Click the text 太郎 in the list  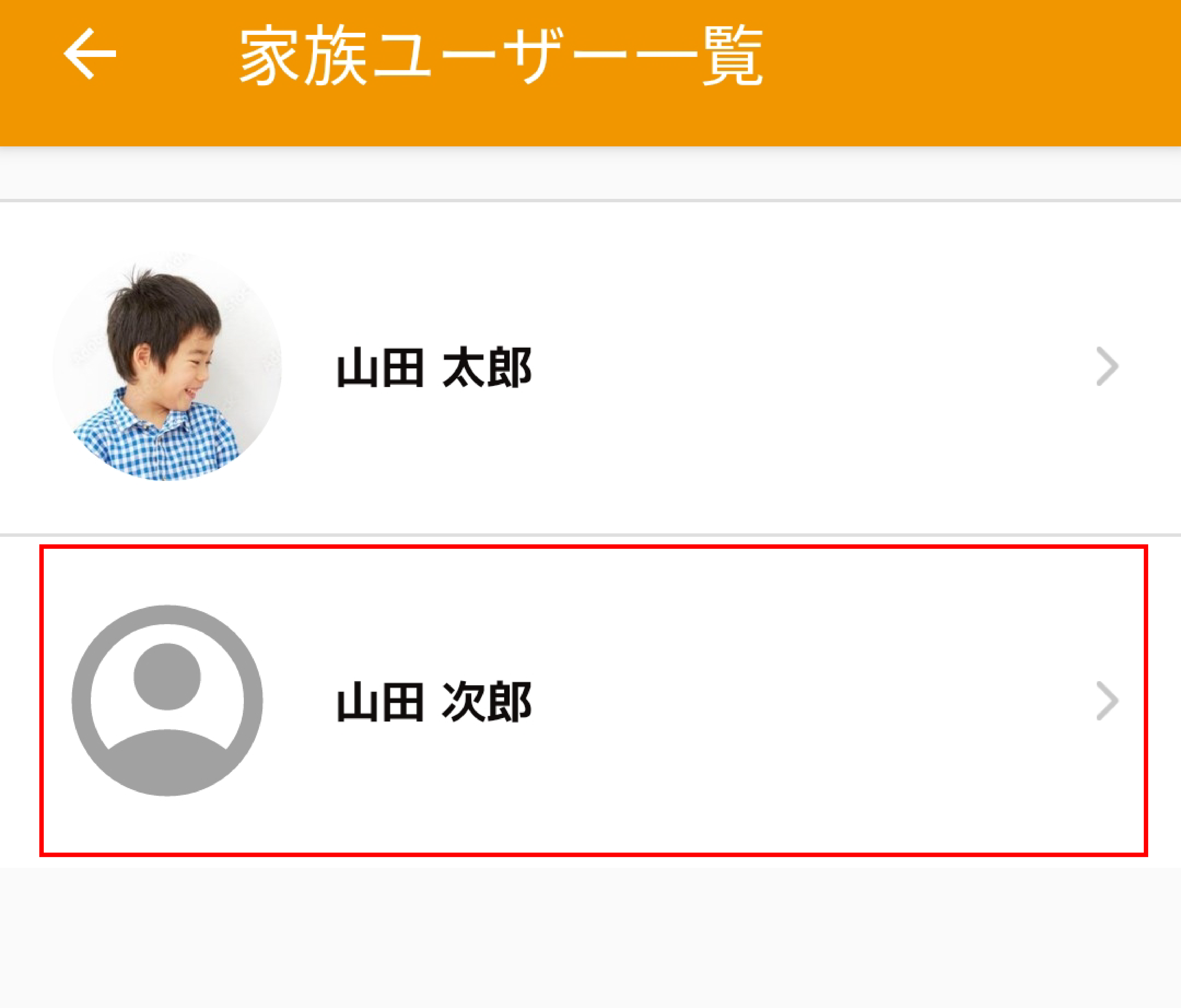[486, 368]
